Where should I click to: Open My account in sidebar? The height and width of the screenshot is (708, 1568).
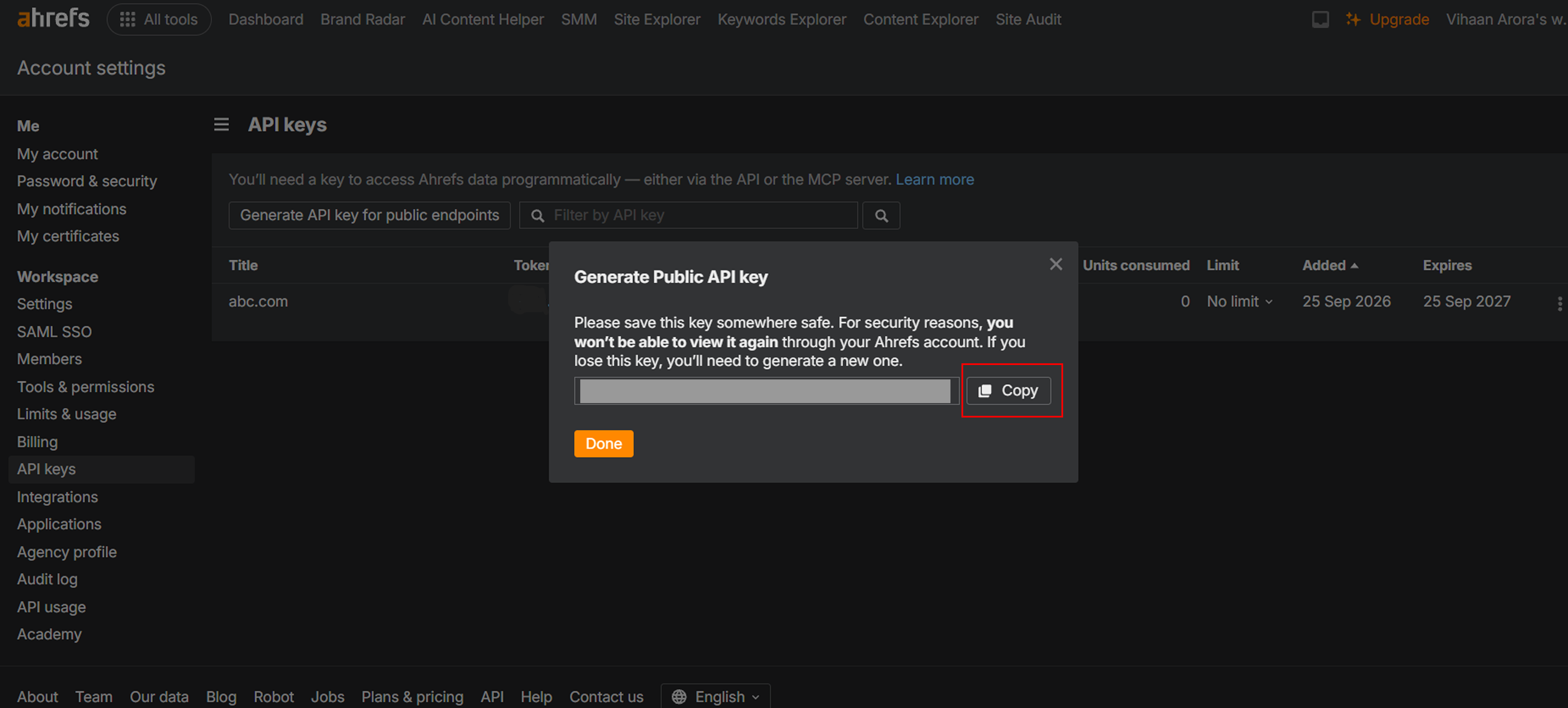tap(57, 154)
